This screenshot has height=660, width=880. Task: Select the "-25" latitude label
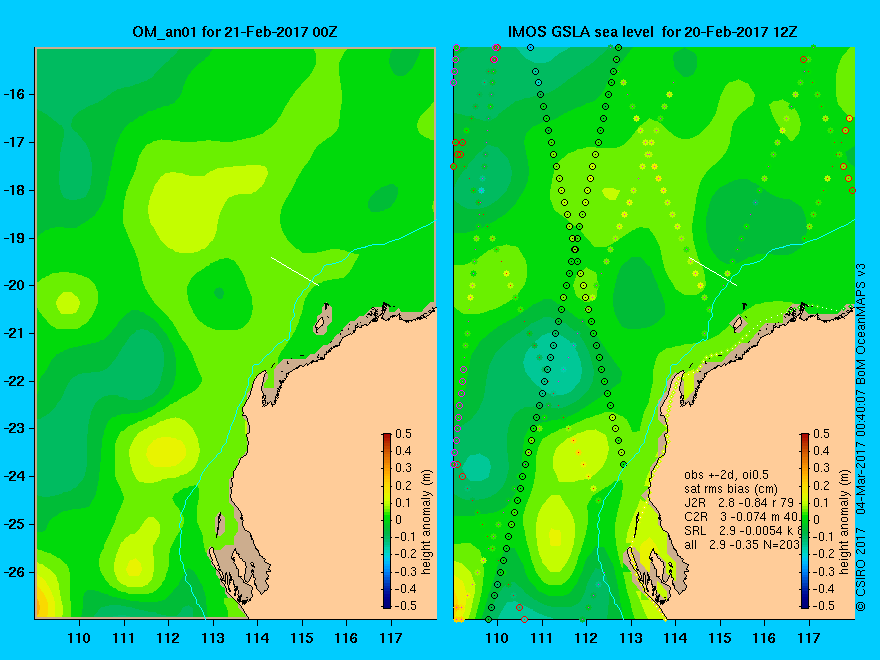[13, 524]
